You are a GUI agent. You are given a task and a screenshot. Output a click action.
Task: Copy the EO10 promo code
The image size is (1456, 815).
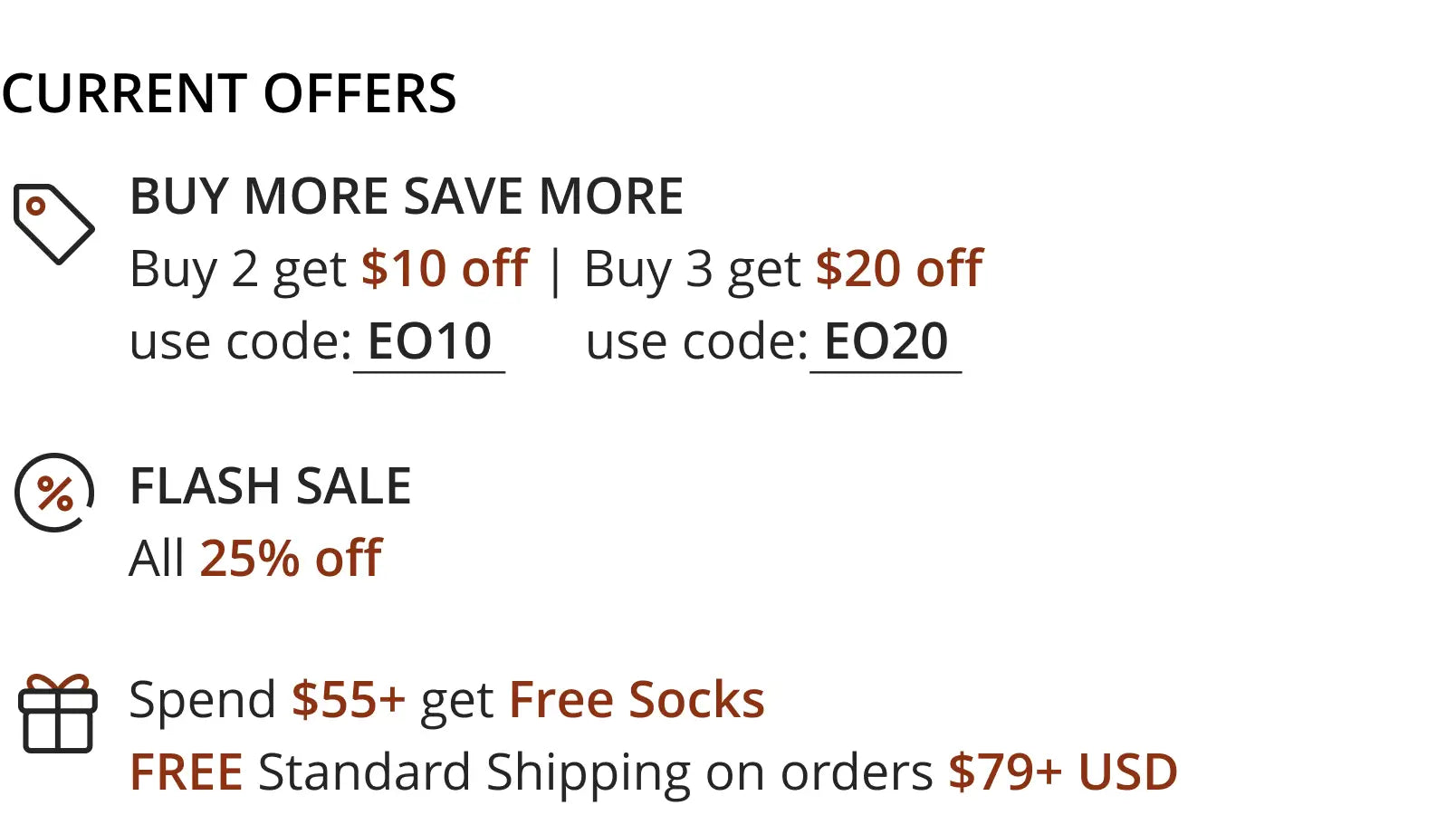429,342
